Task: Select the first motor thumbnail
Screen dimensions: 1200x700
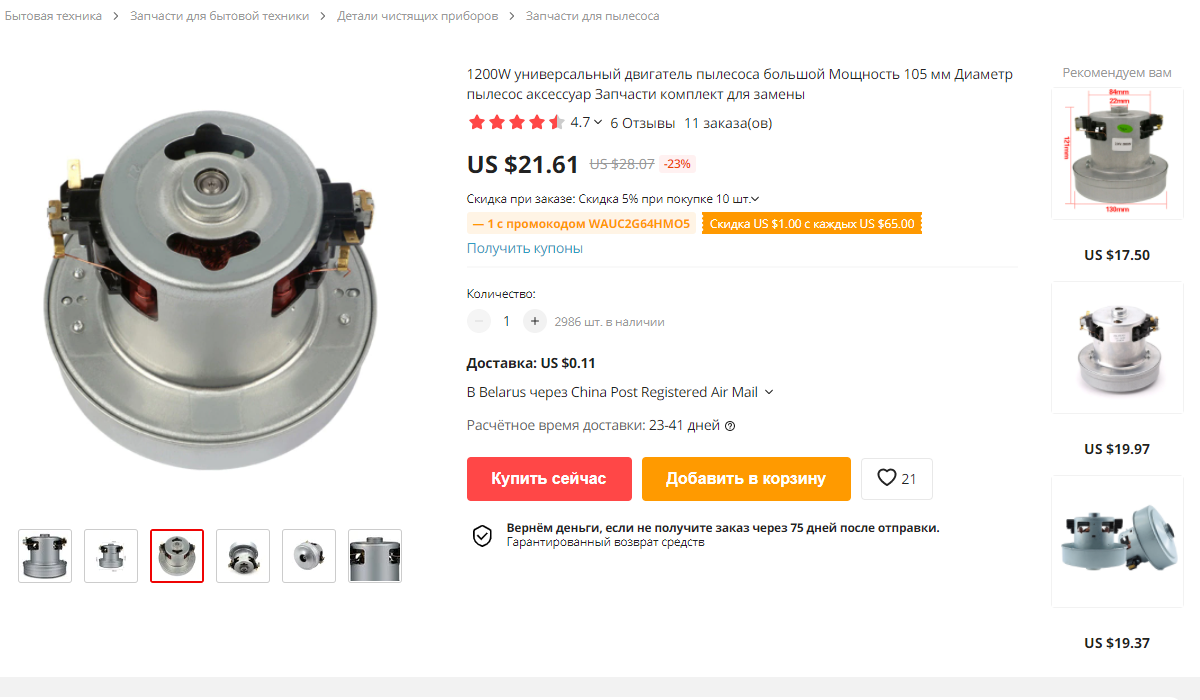Action: click(x=45, y=556)
